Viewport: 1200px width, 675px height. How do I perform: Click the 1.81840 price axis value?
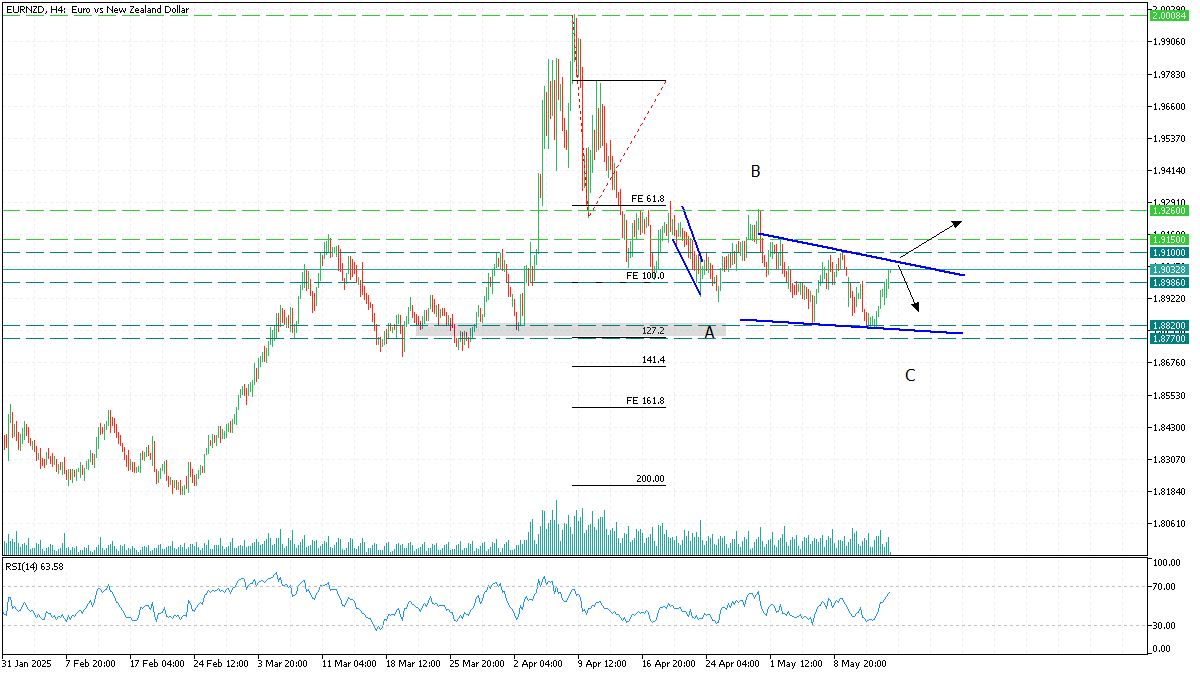point(1169,492)
